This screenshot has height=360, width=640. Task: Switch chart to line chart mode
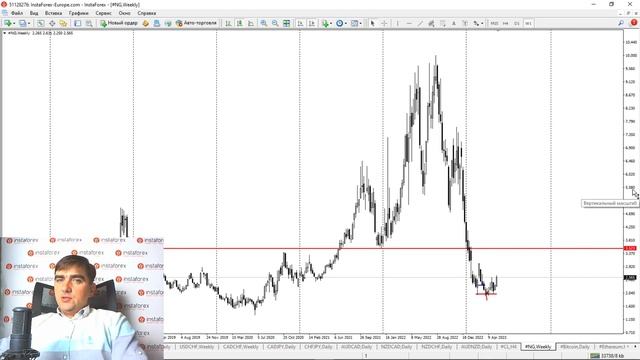251,23
